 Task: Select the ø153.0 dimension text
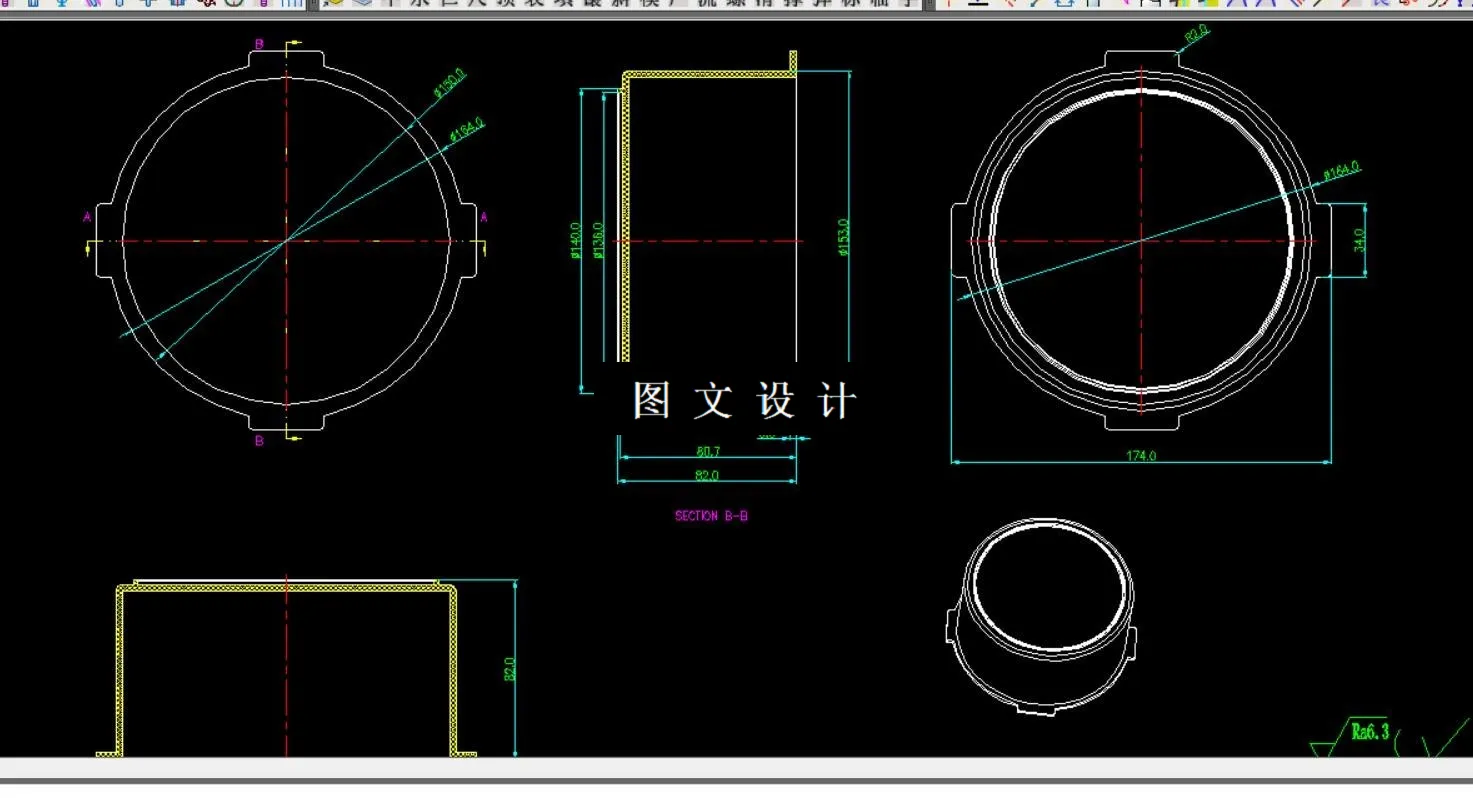843,237
